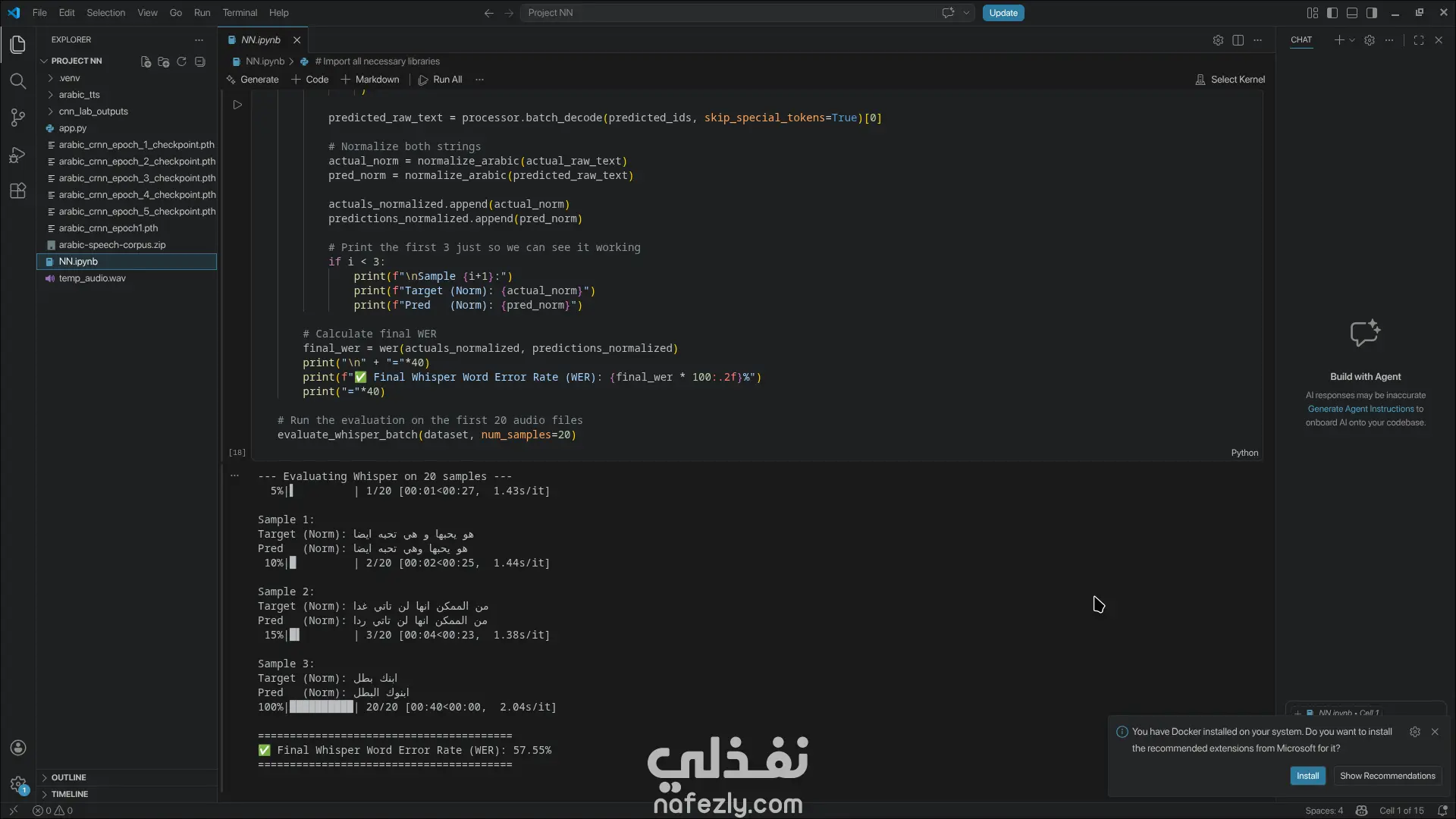Open the Selection menu
Screen dimensions: 1456x819
click(x=105, y=13)
